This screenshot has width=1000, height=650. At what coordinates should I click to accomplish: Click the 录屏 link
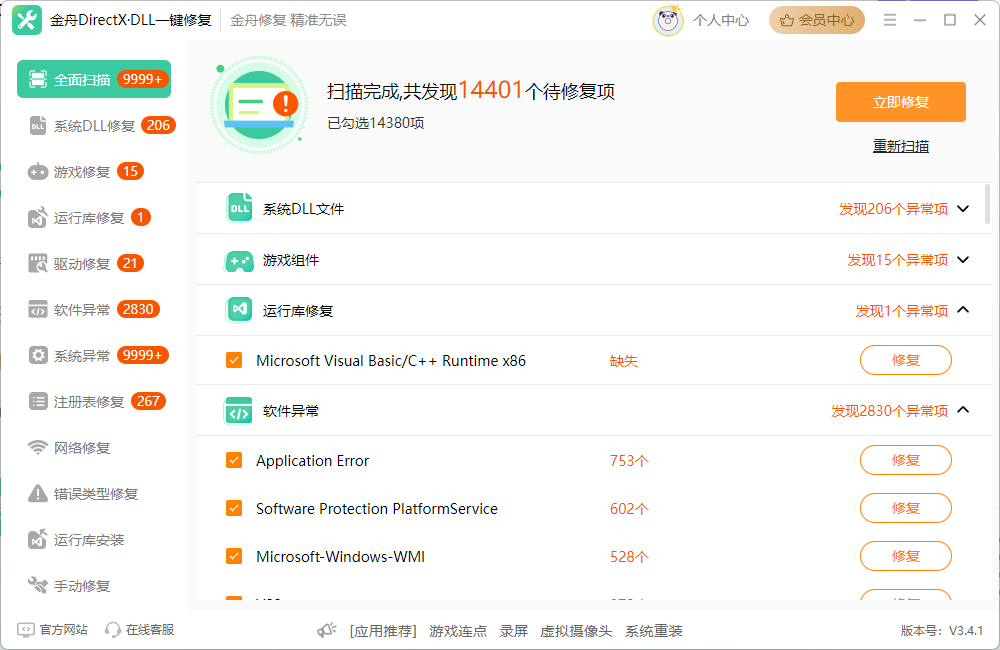(x=513, y=631)
